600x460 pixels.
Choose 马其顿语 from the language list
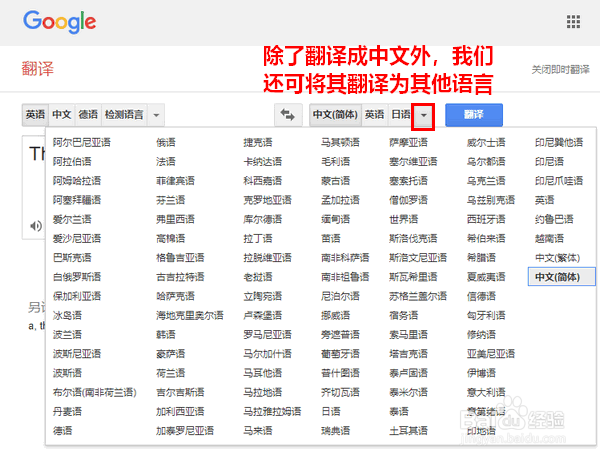click(341, 143)
